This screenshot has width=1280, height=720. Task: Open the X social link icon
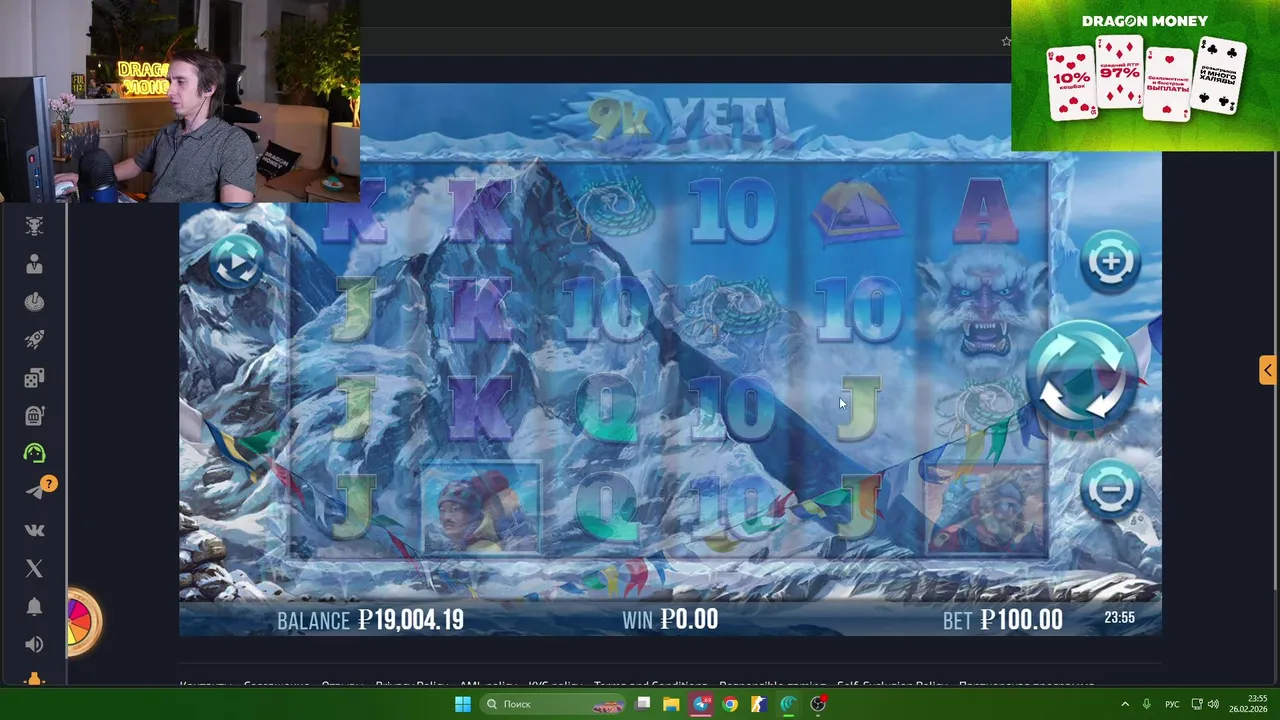[34, 568]
